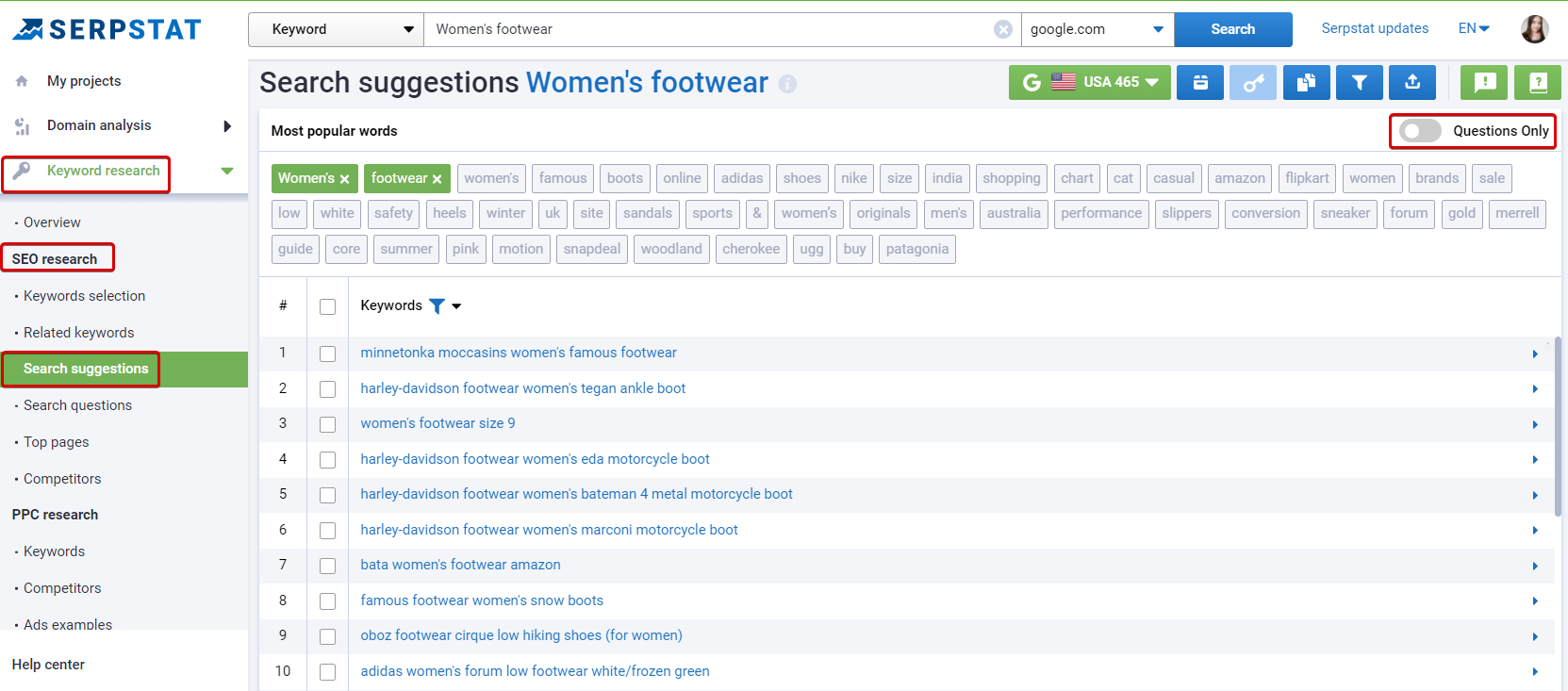
Task: Open the Keywords column dropdown arrow
Action: [x=456, y=306]
